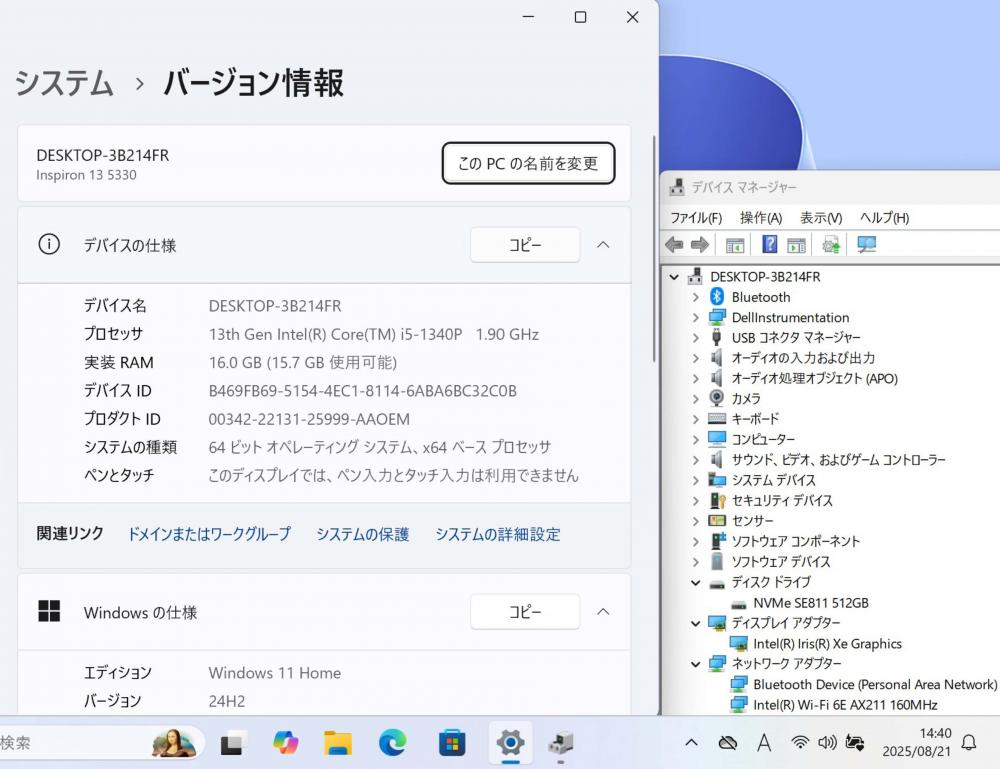The width and height of the screenshot is (1000, 769).
Task: Select the ソフトウェア コンポーネント tree item
Action: [795, 541]
